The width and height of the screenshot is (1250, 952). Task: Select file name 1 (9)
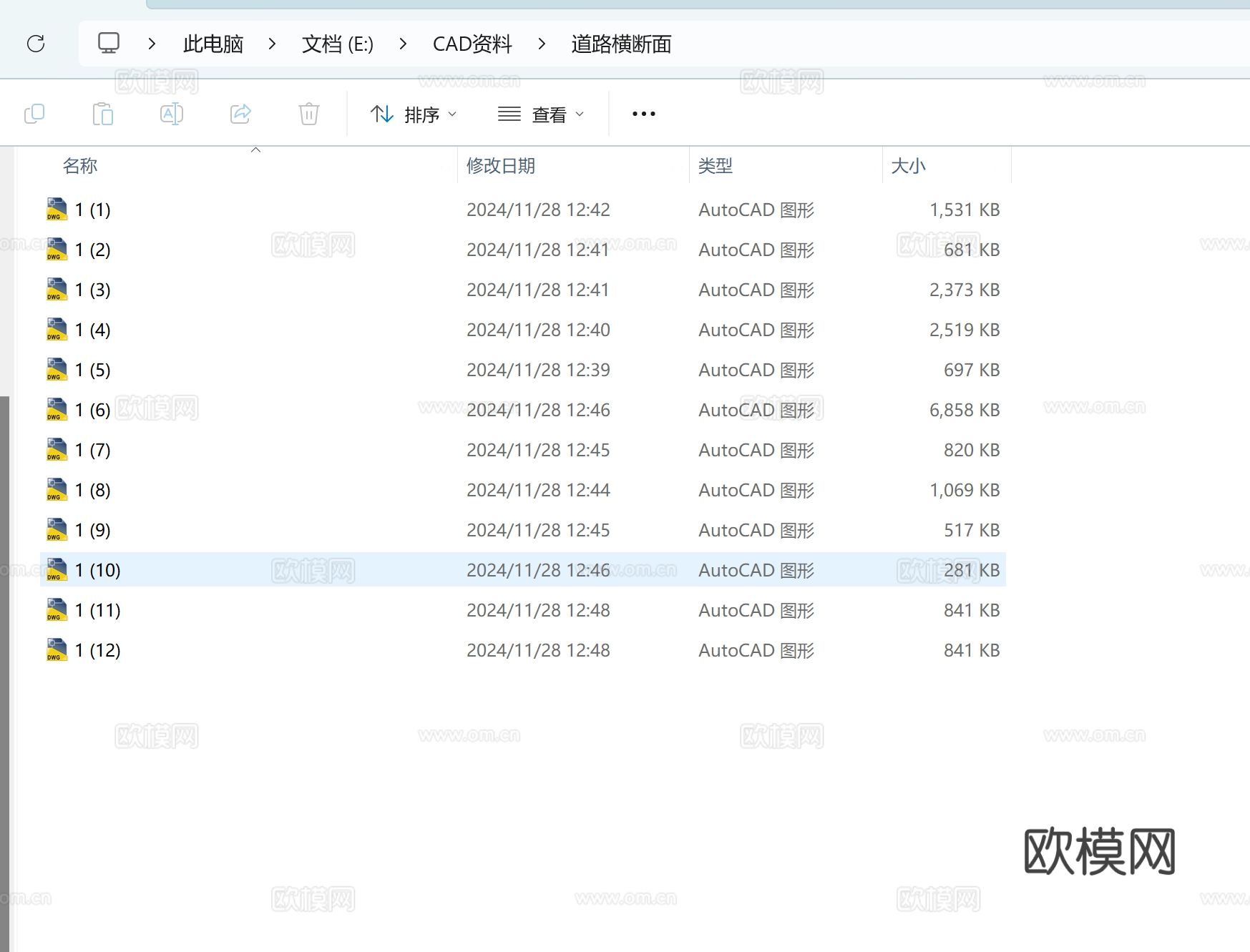(93, 530)
